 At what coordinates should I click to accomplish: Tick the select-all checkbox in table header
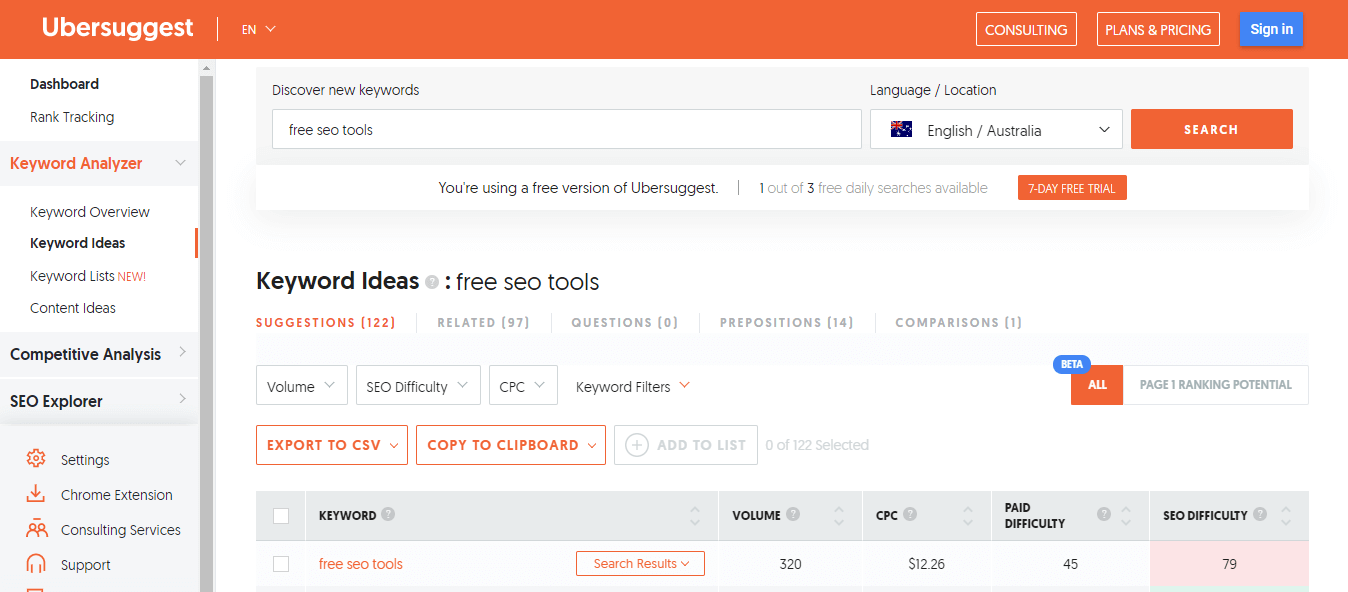pyautogui.click(x=281, y=516)
